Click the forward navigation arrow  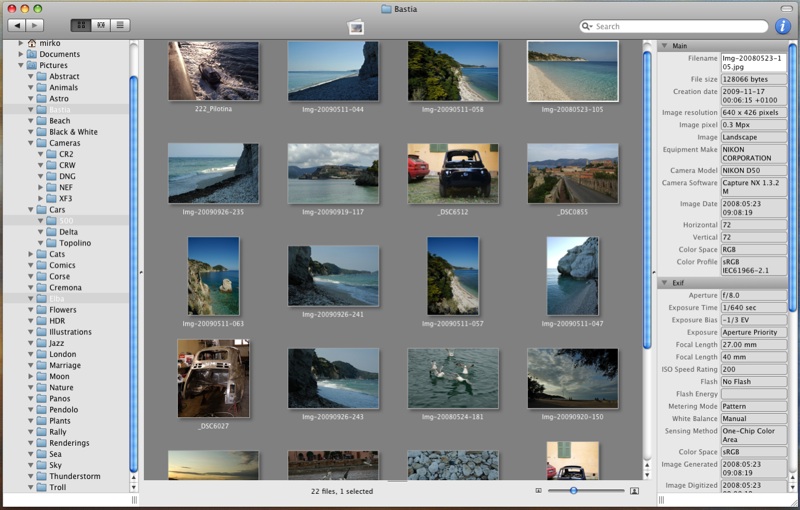[35, 25]
